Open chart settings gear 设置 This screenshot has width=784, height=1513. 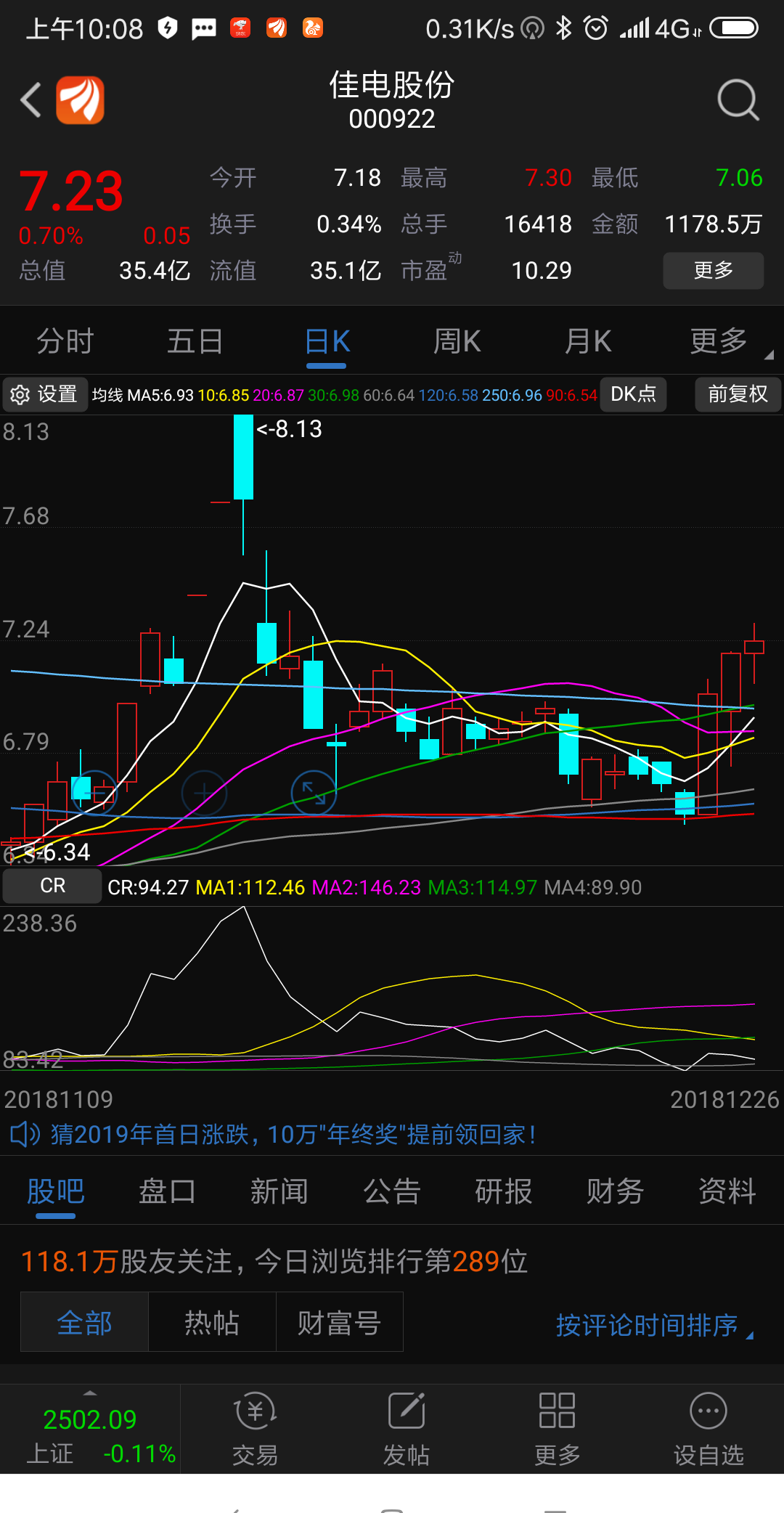click(x=45, y=394)
